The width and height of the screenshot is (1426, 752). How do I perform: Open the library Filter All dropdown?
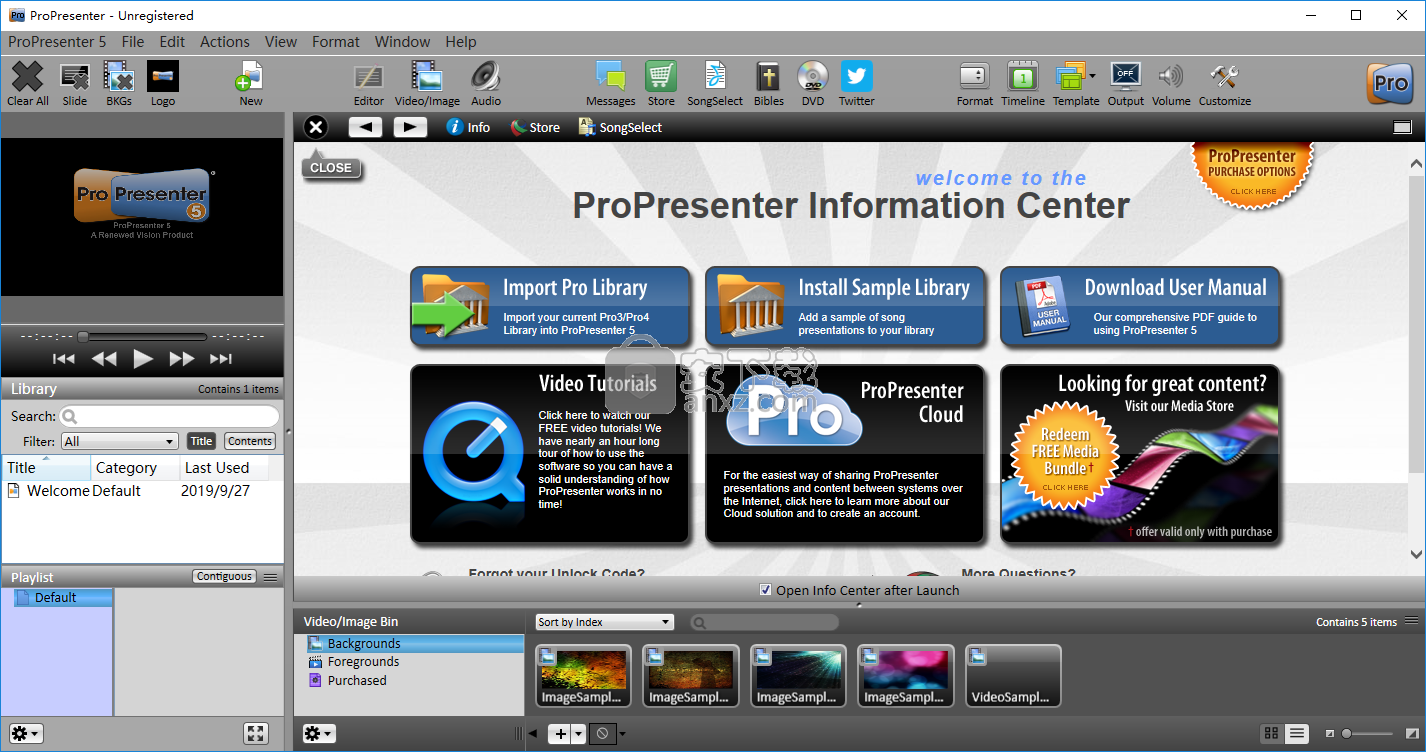(119, 441)
